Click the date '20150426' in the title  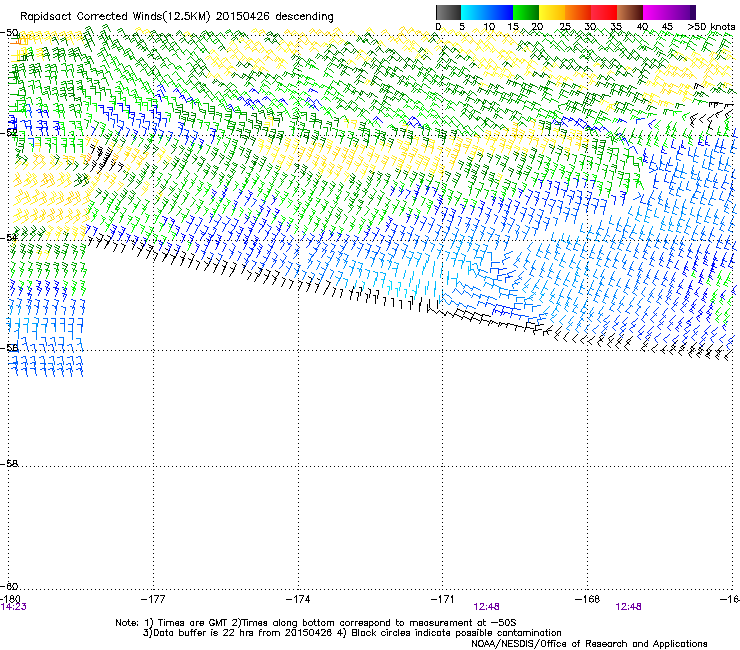(x=243, y=17)
